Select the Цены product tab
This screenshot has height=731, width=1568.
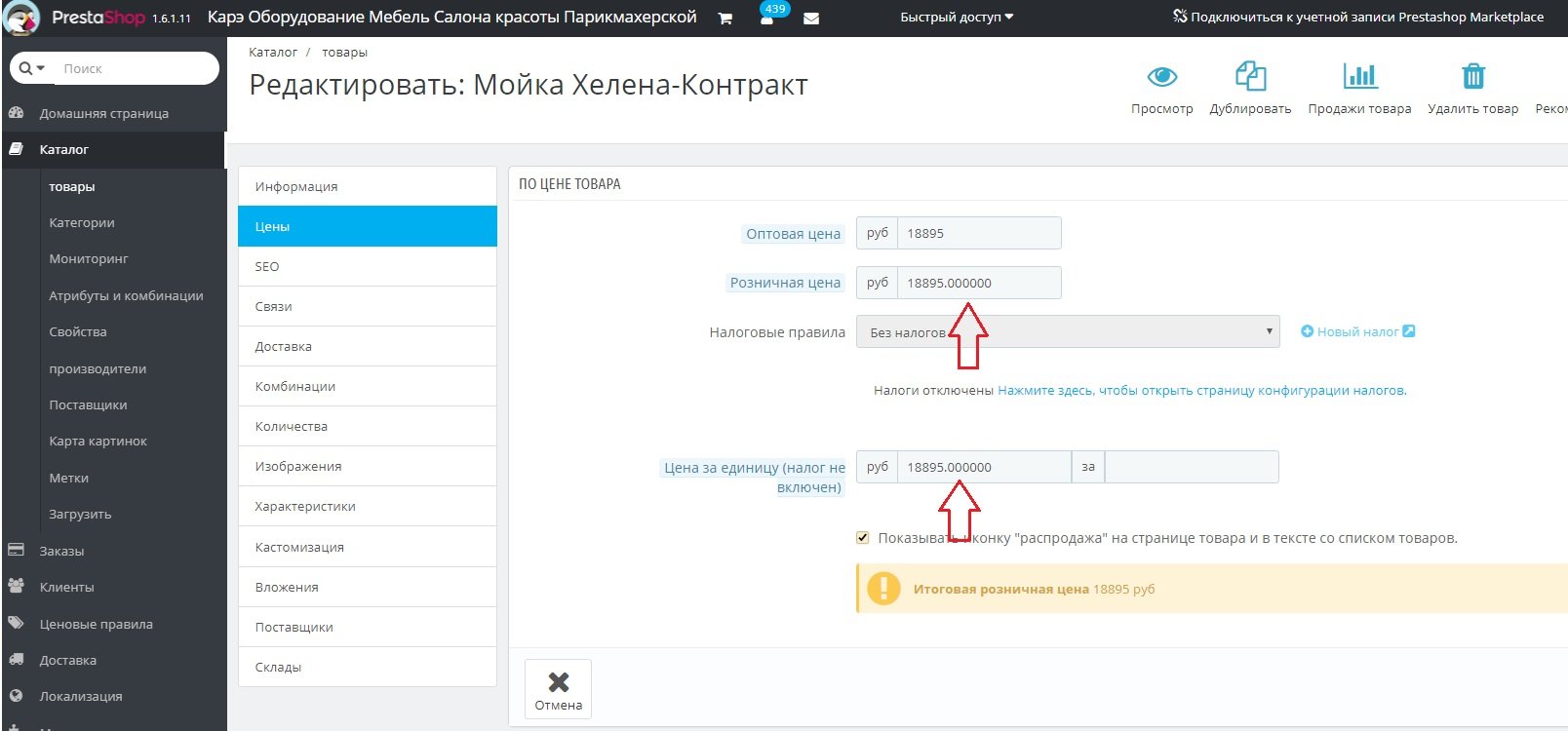tap(368, 226)
